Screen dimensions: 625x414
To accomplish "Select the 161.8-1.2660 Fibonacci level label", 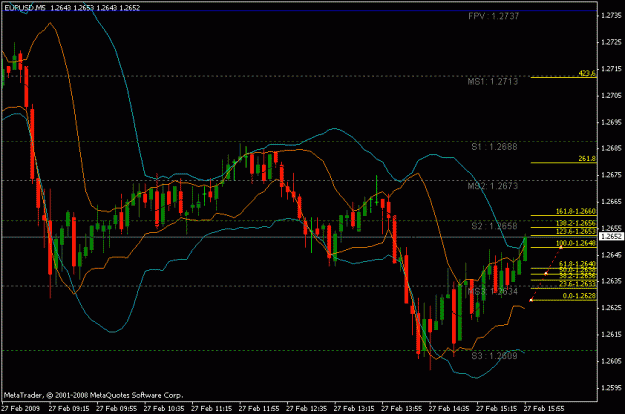I will tap(576, 212).
